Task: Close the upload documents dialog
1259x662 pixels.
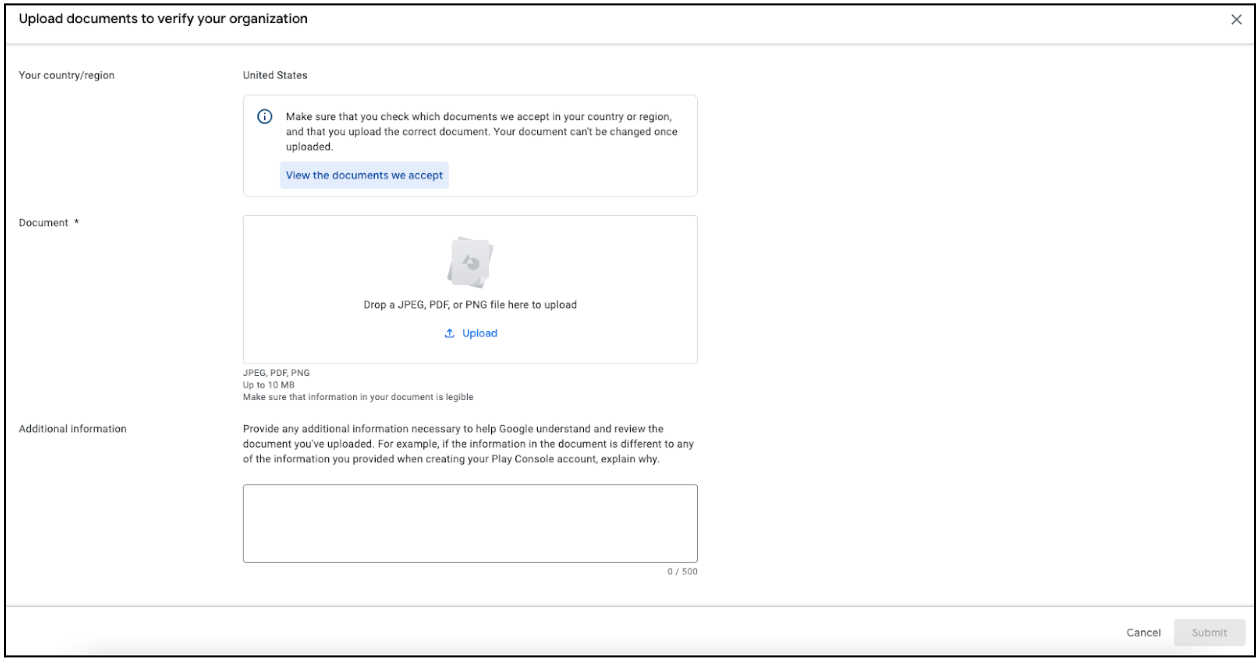Action: click(1236, 20)
